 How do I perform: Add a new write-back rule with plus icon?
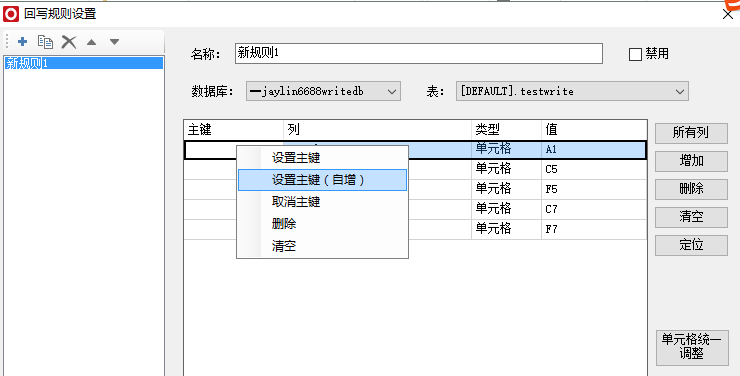pos(22,42)
